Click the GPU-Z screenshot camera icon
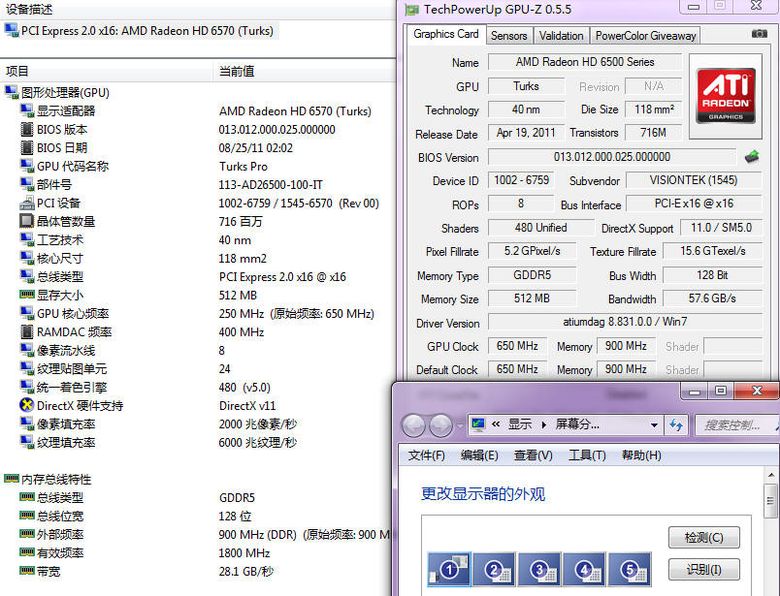This screenshot has height=596, width=780. (759, 33)
